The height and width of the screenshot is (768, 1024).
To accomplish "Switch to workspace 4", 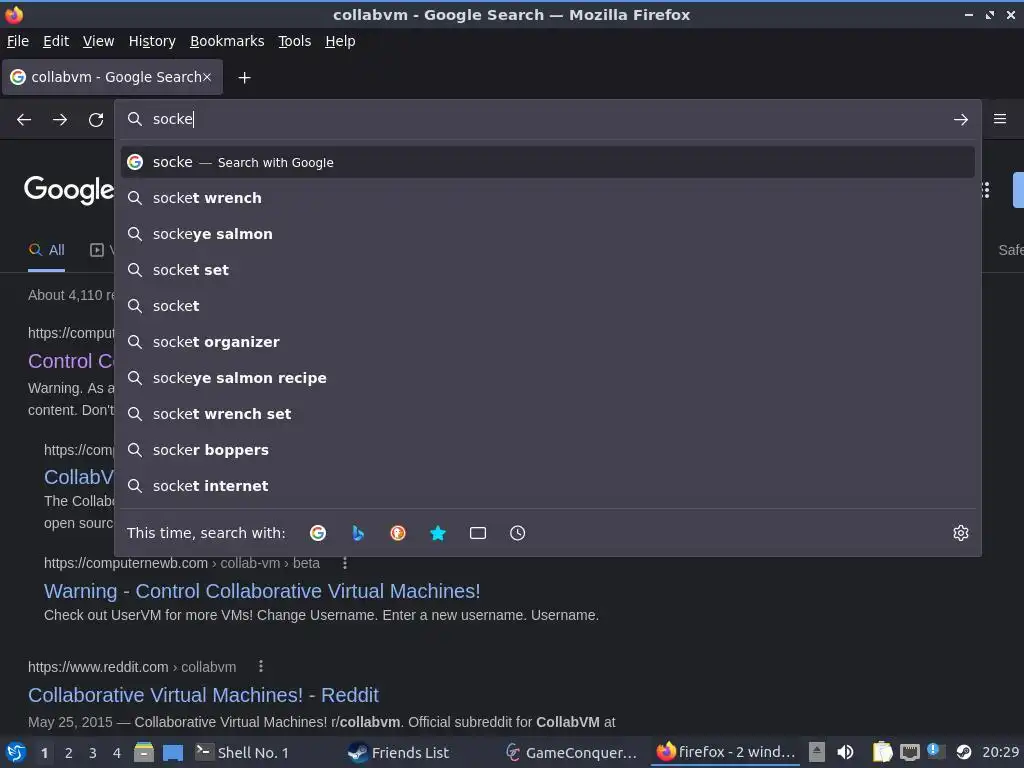I will pos(117,753).
